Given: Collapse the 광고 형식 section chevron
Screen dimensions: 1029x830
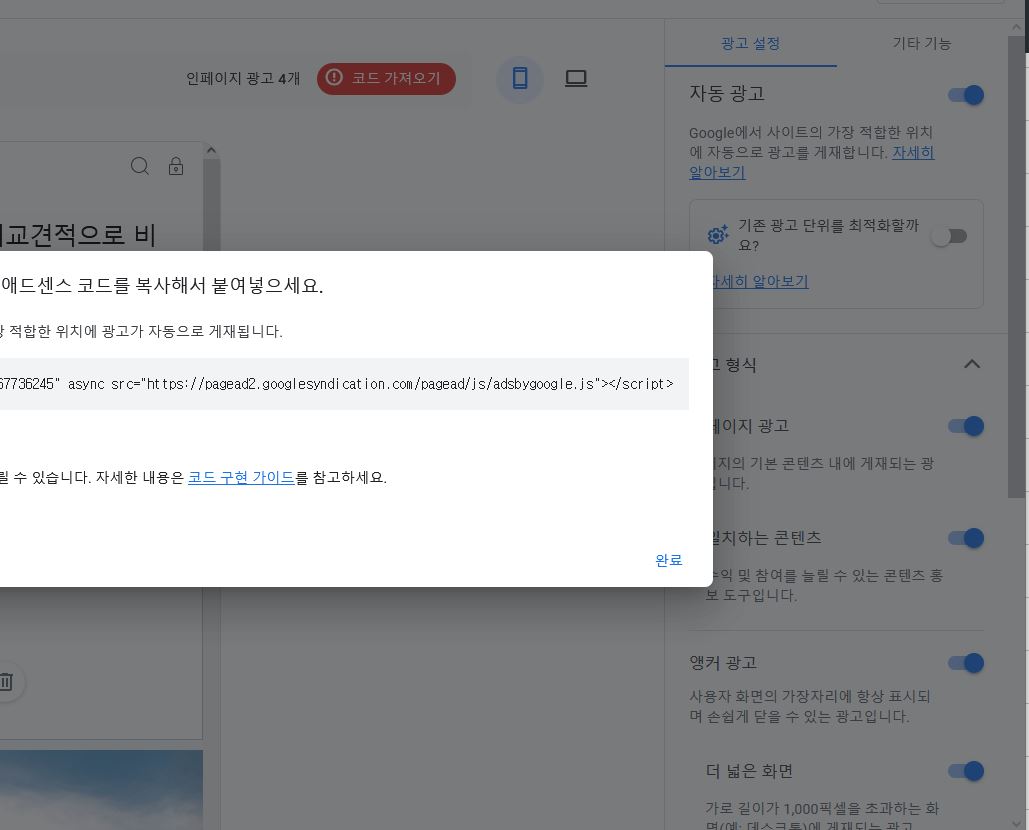Looking at the screenshot, I should click(972, 364).
